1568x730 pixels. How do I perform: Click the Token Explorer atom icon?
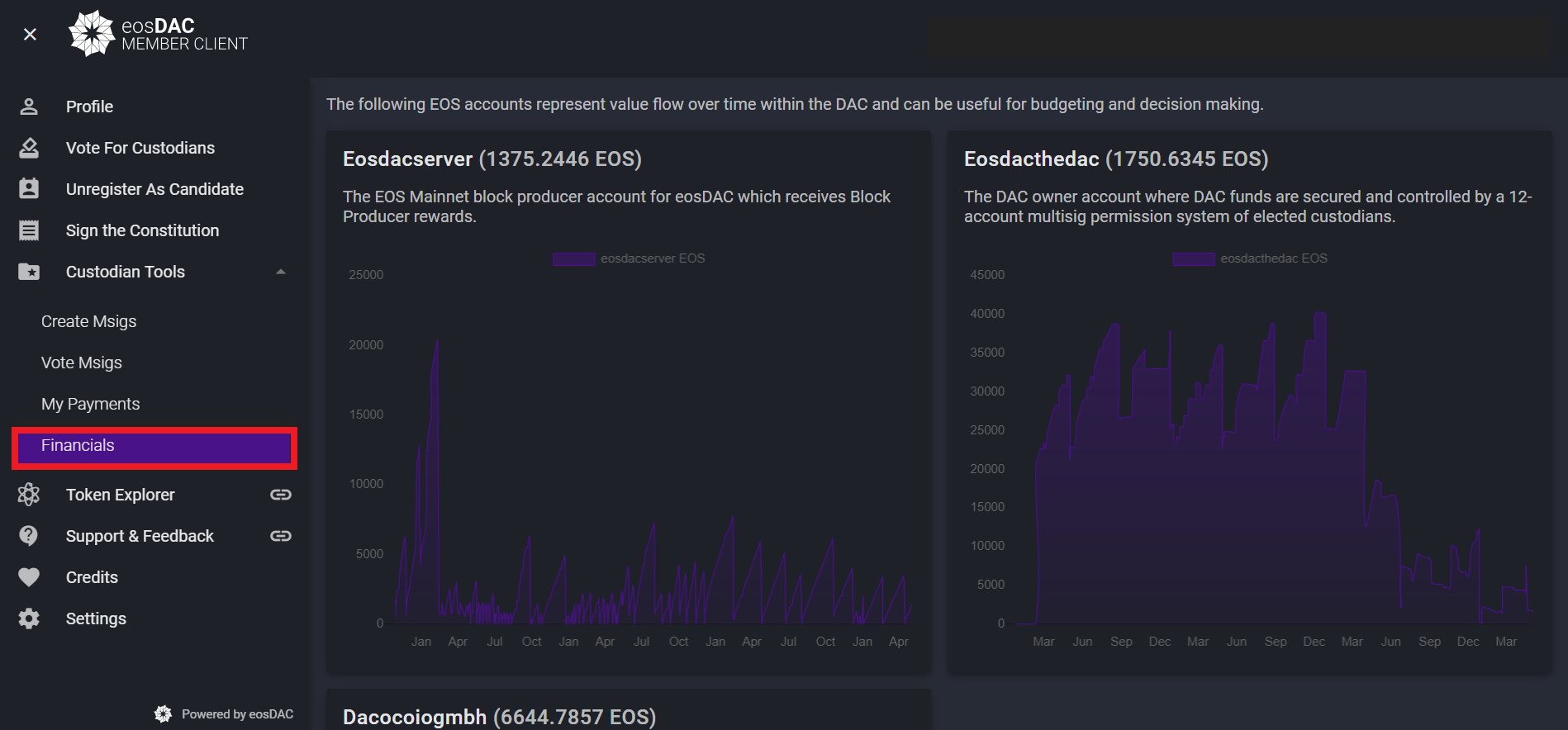[29, 495]
